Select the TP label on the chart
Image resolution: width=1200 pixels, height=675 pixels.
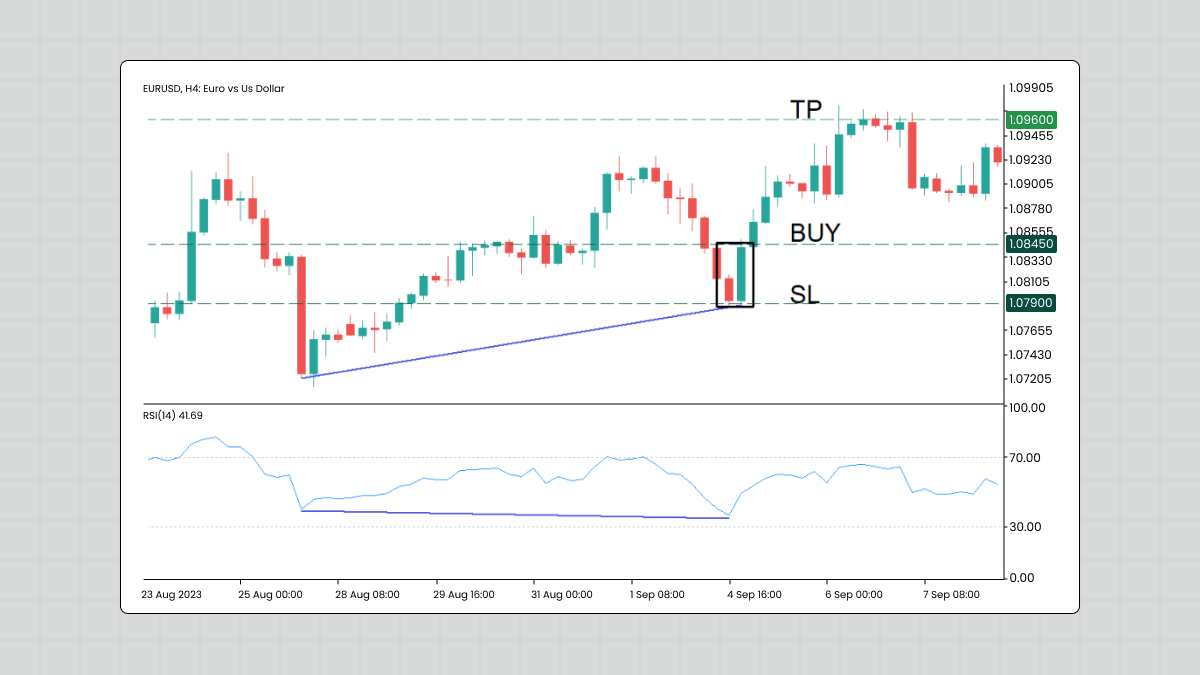click(x=805, y=109)
